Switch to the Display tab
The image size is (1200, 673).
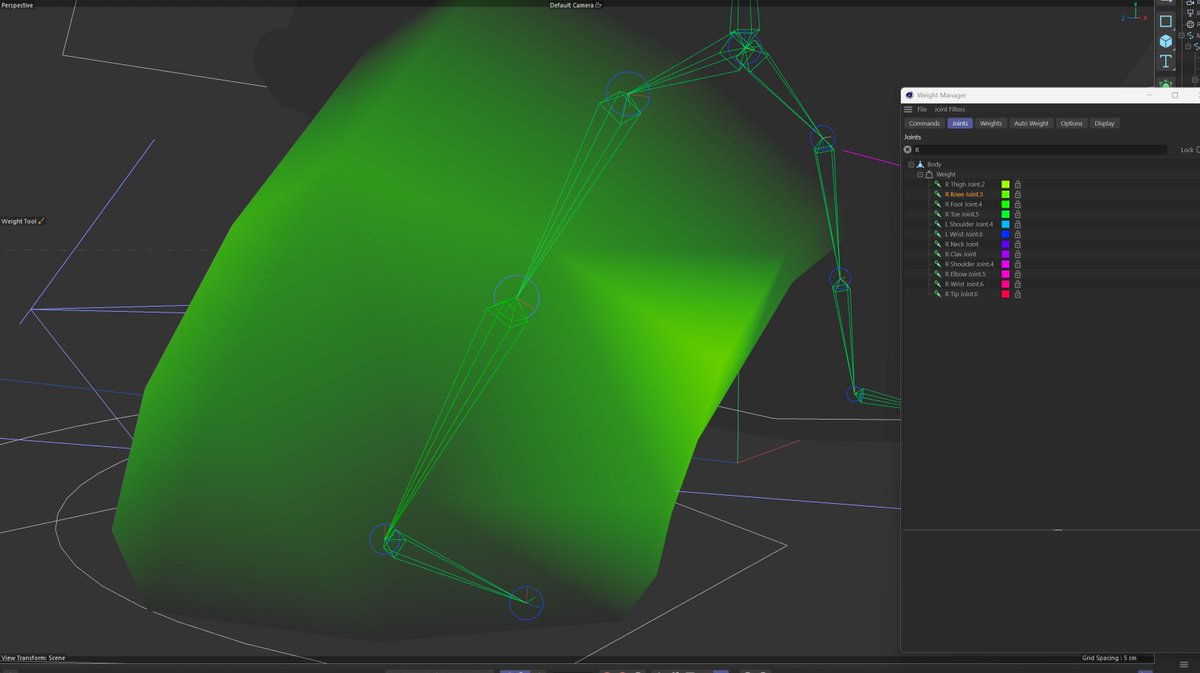(x=1104, y=123)
